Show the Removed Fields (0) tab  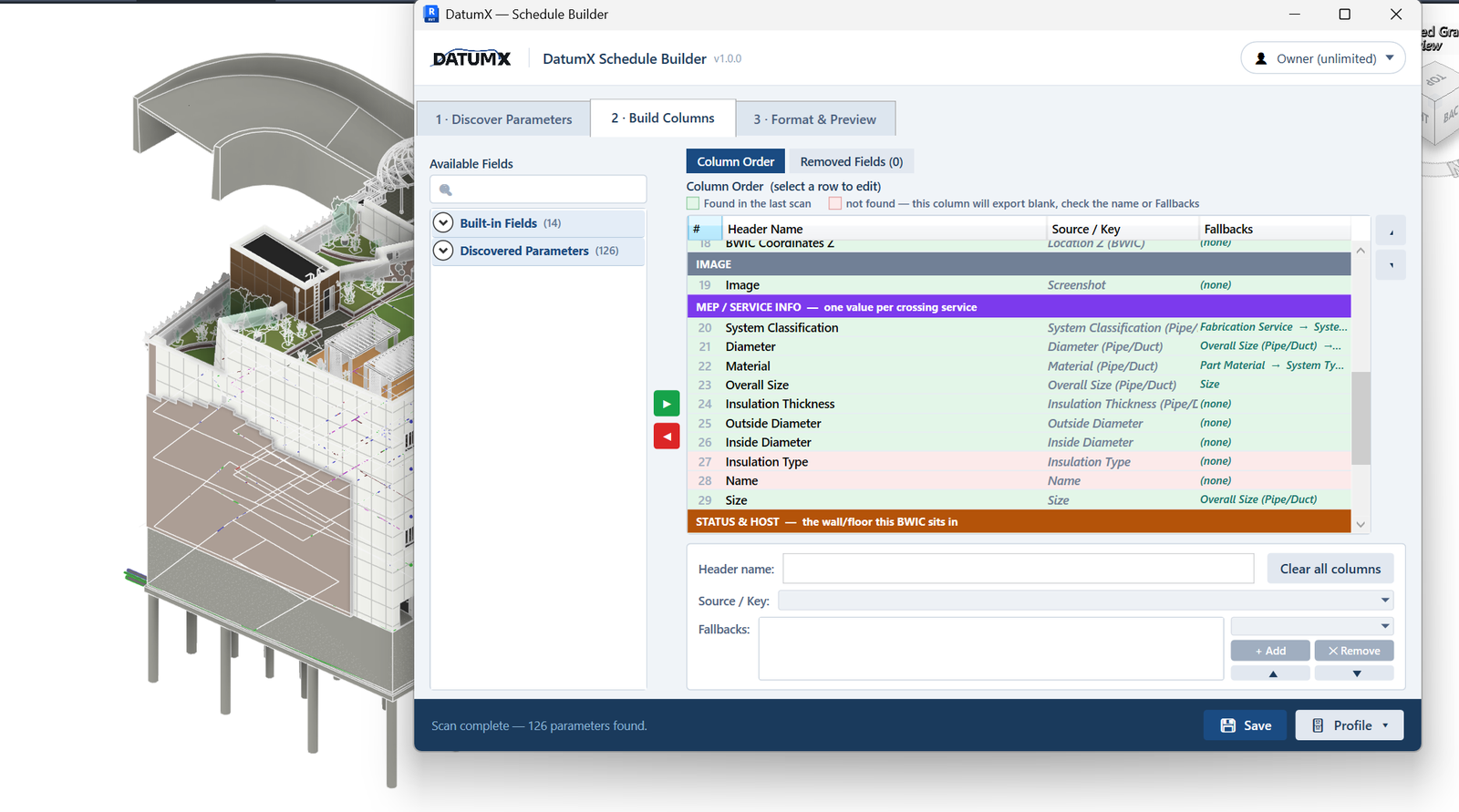click(852, 161)
